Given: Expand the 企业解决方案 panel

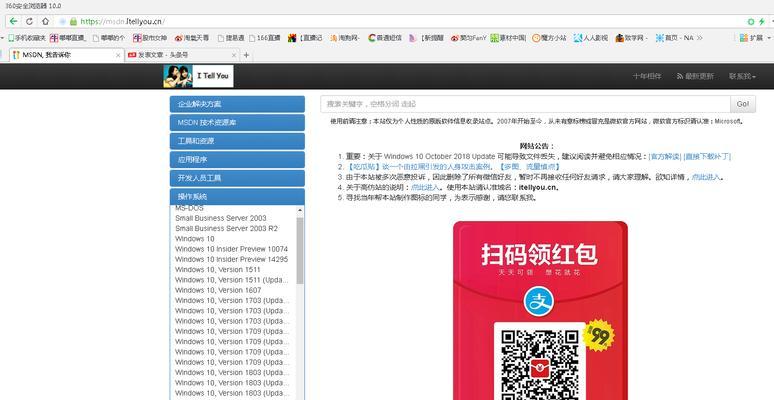Looking at the screenshot, I should point(237,104).
